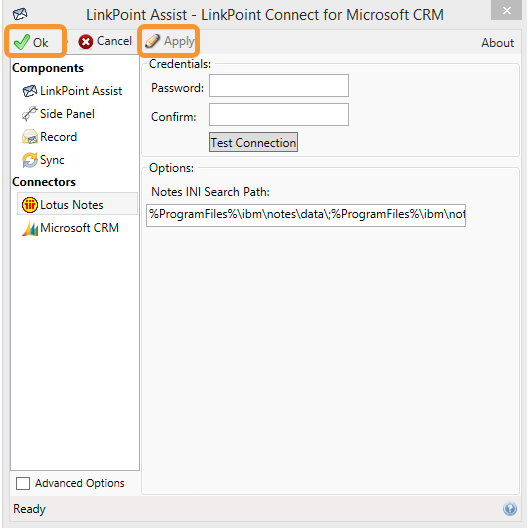
Task: Focus the Confirm password field
Action: [279, 115]
